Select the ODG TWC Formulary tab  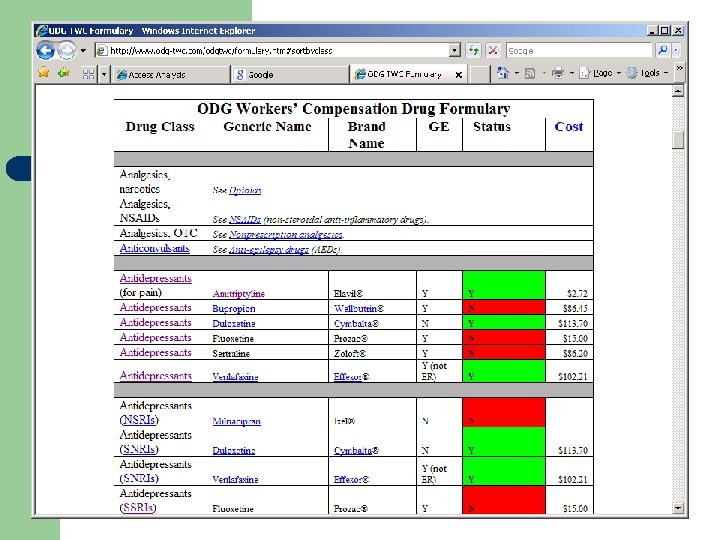[404, 74]
